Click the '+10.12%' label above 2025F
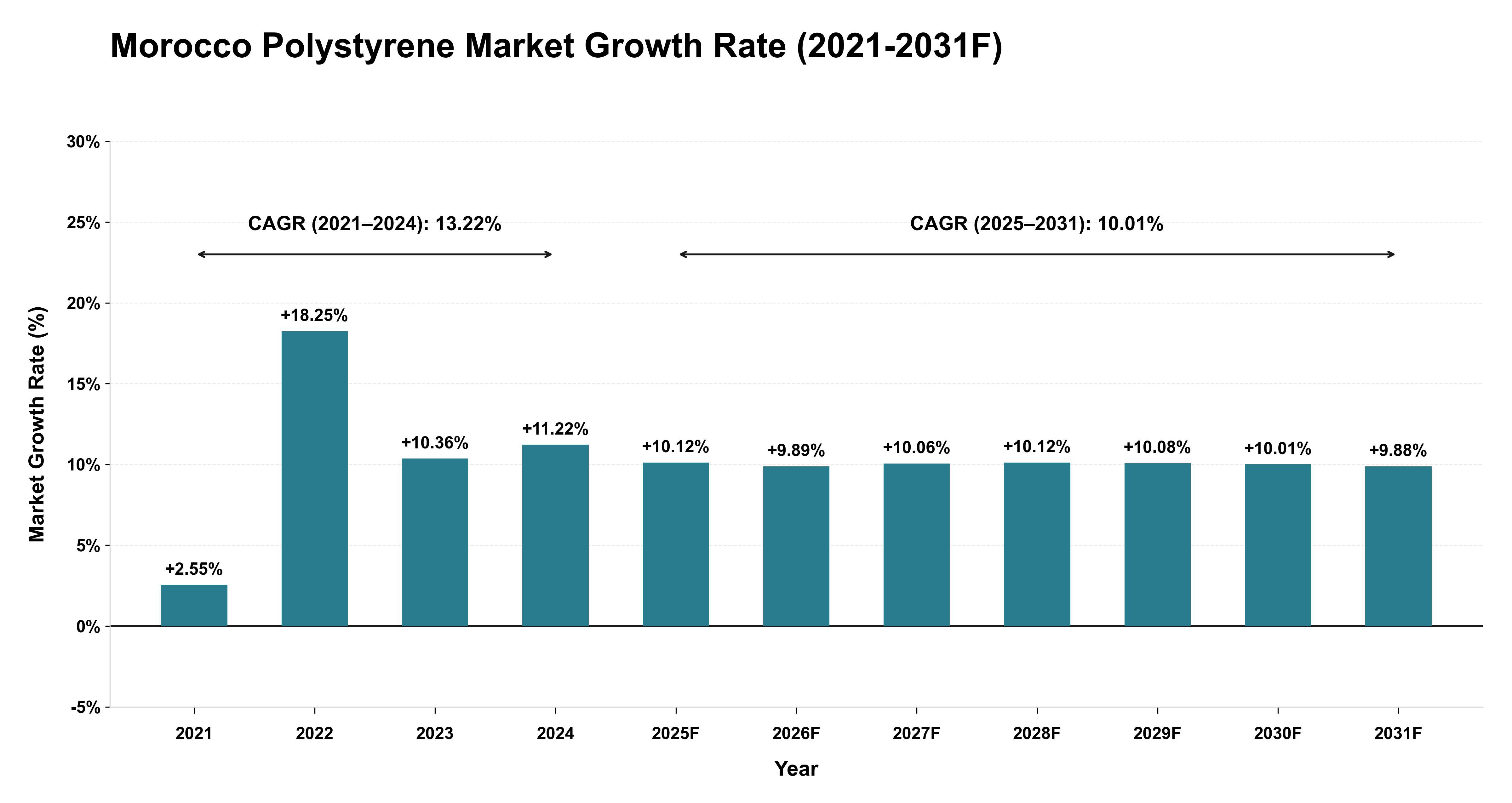Screen dimensions: 1512x803 (x=676, y=447)
